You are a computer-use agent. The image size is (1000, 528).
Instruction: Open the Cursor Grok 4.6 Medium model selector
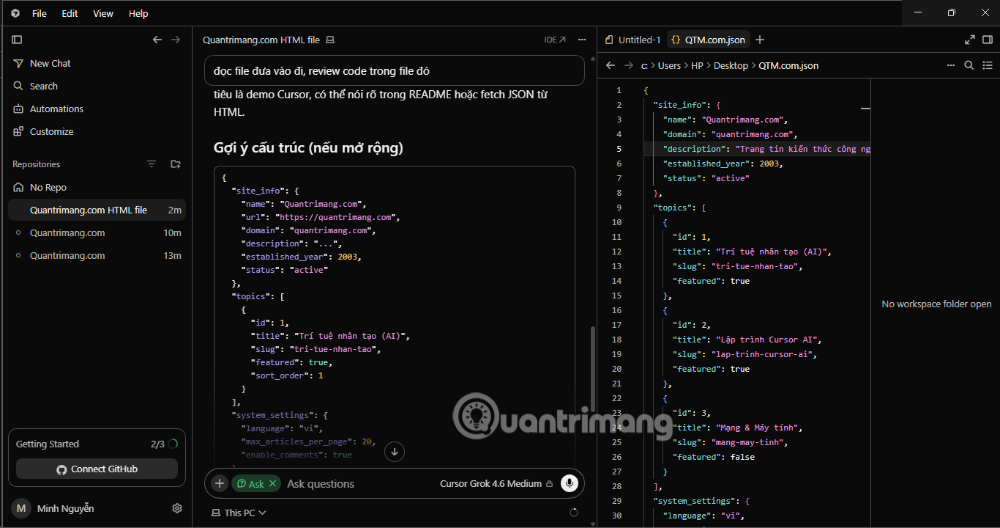coord(496,483)
